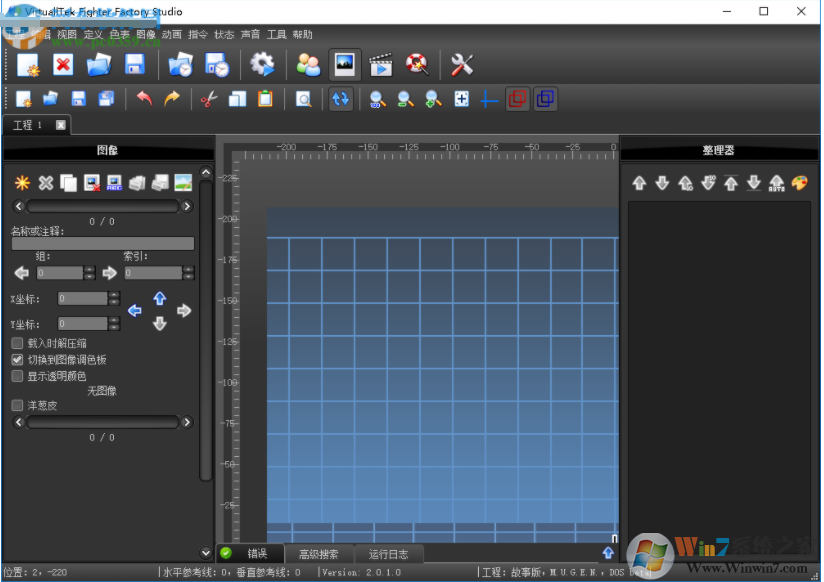The width and height of the screenshot is (824, 582).
Task: Click the scissors cut icon in toolbar
Action: click(x=208, y=99)
